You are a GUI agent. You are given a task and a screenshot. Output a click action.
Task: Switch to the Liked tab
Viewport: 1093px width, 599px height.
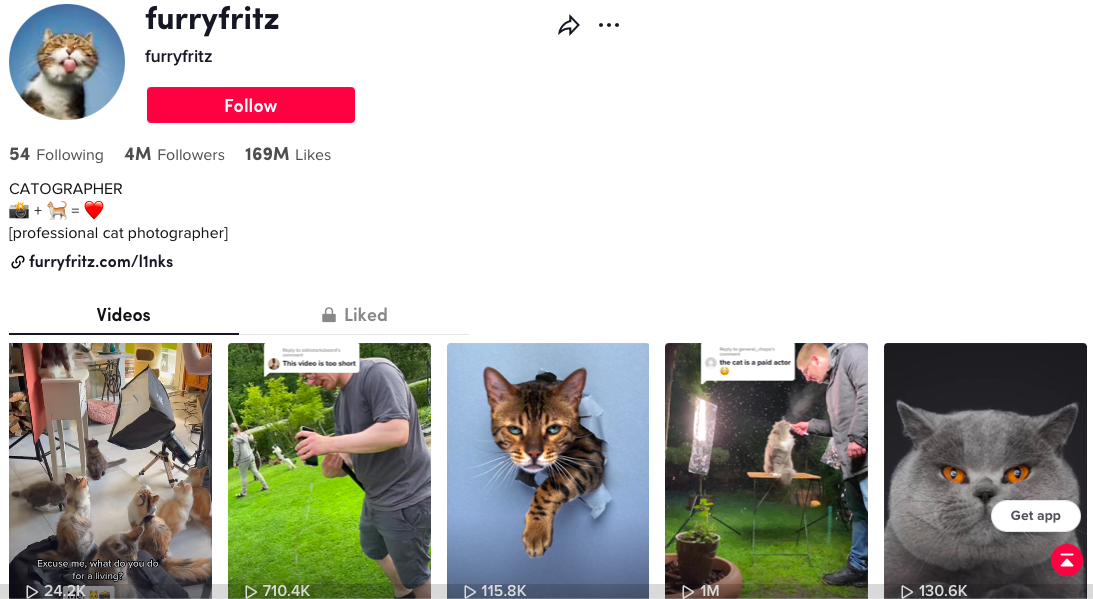[354, 315]
